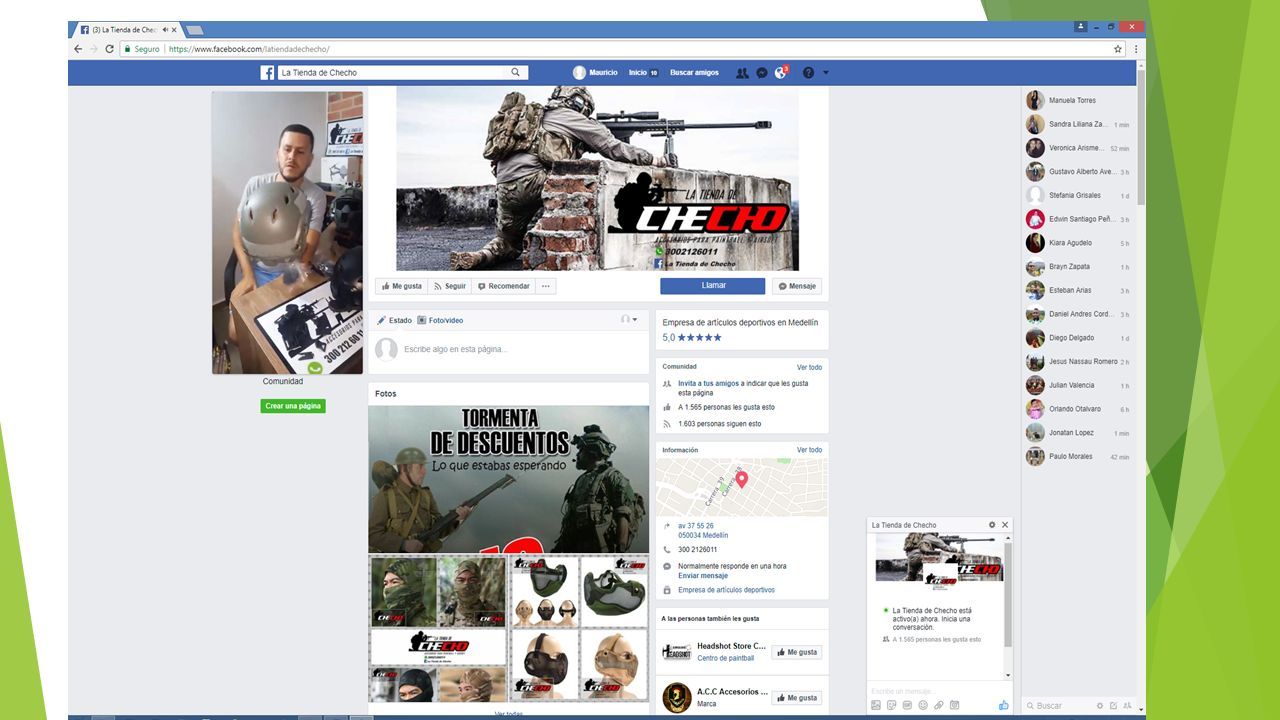Pick an emoji in chat window
Screen dimensions: 1280x720
click(923, 705)
